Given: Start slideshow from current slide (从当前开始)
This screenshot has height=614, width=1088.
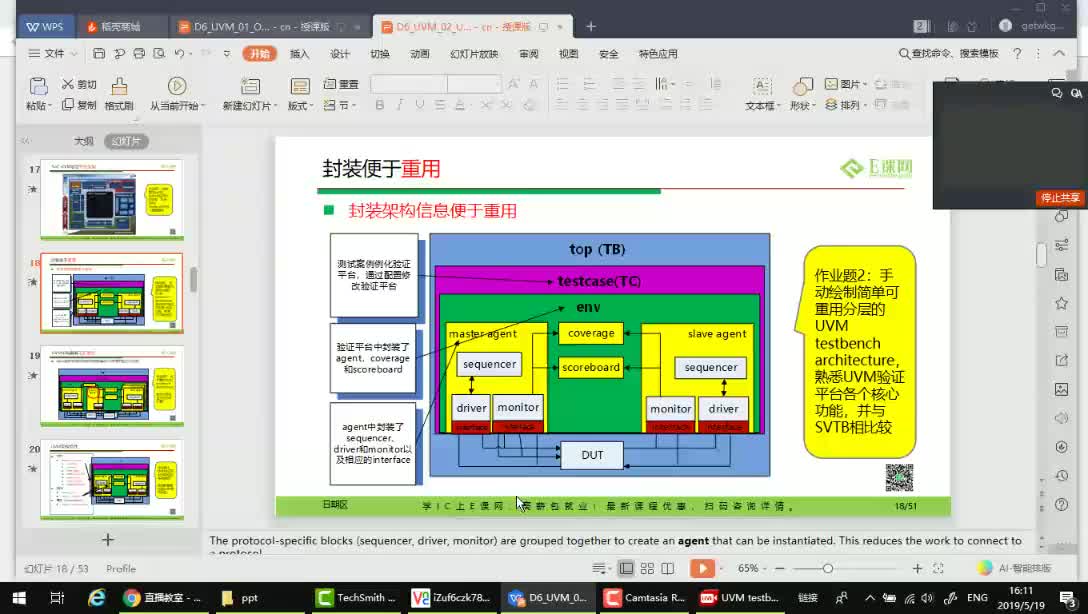Looking at the screenshot, I should click(176, 94).
